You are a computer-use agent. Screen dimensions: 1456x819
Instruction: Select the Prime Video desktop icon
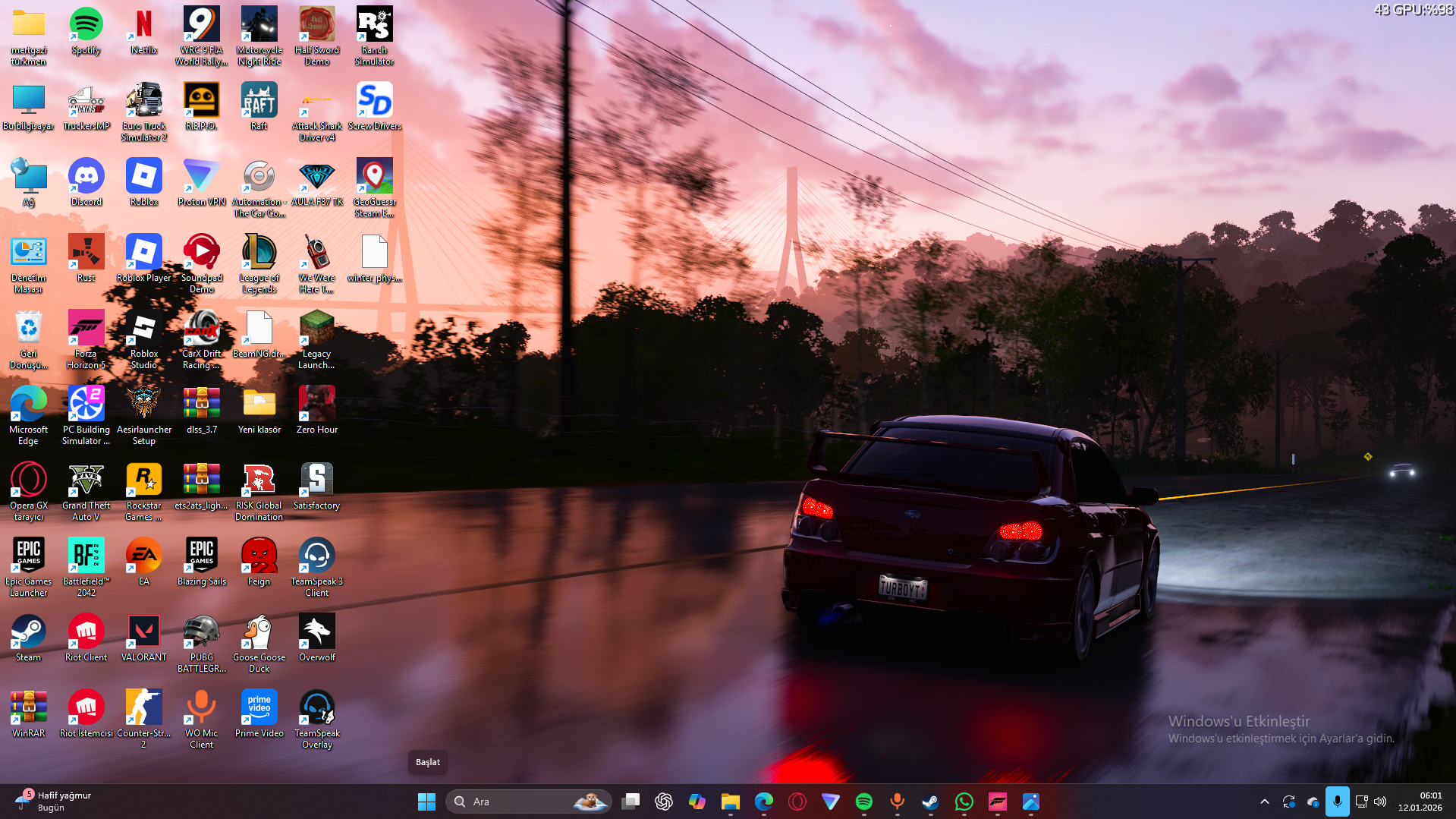(x=259, y=715)
